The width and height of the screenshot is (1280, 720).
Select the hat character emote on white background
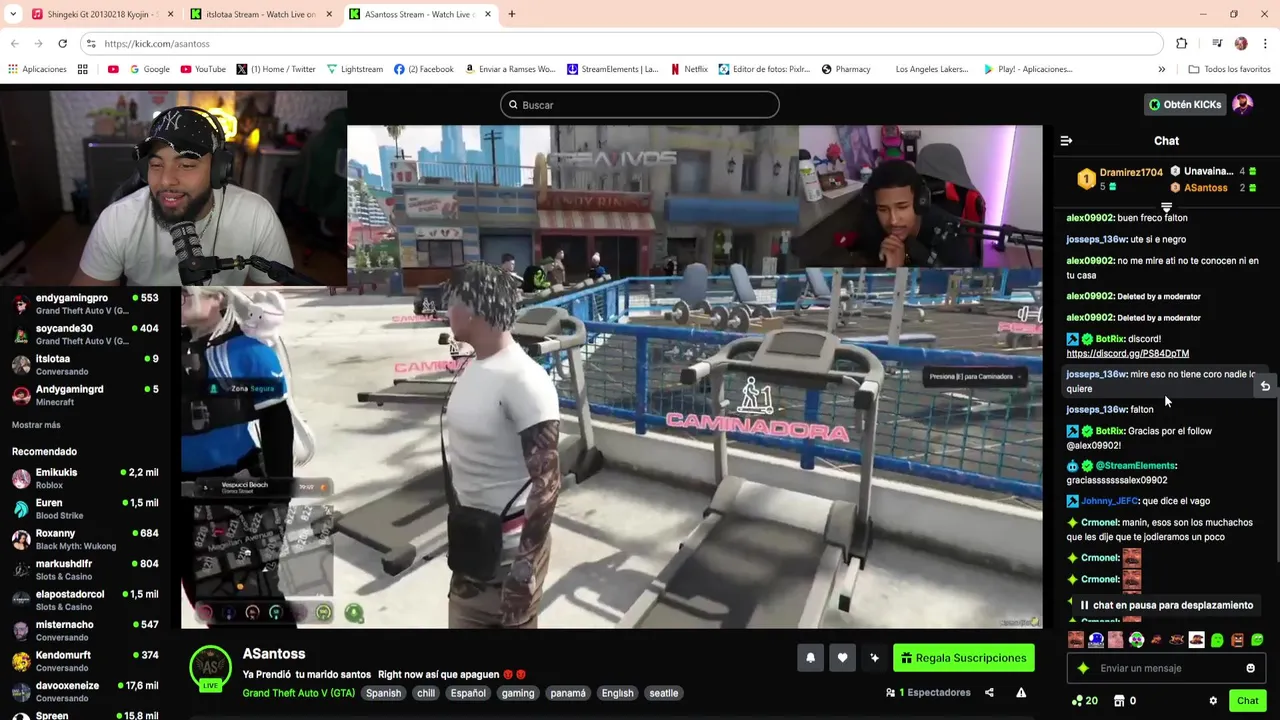[1196, 640]
